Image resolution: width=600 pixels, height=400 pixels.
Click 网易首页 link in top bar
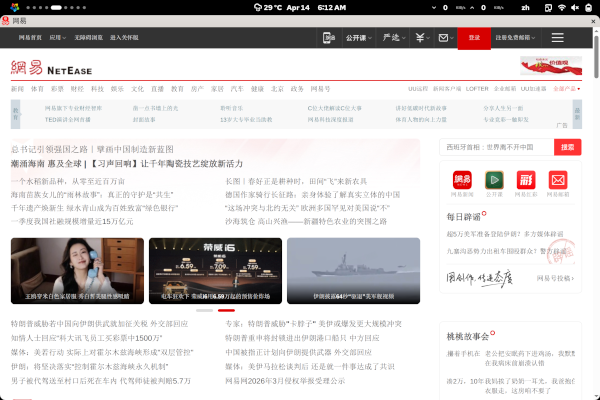click(x=30, y=38)
